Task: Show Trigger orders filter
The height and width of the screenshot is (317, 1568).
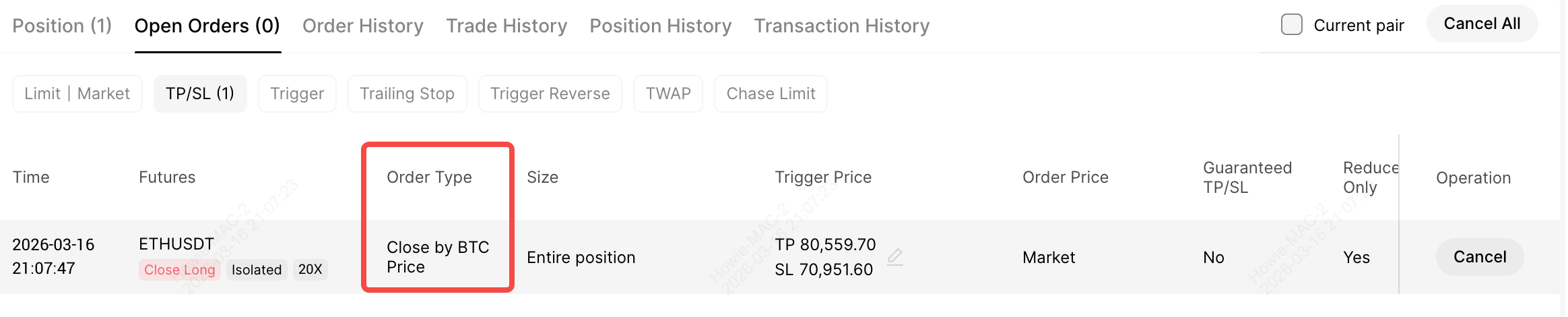Action: 297,94
